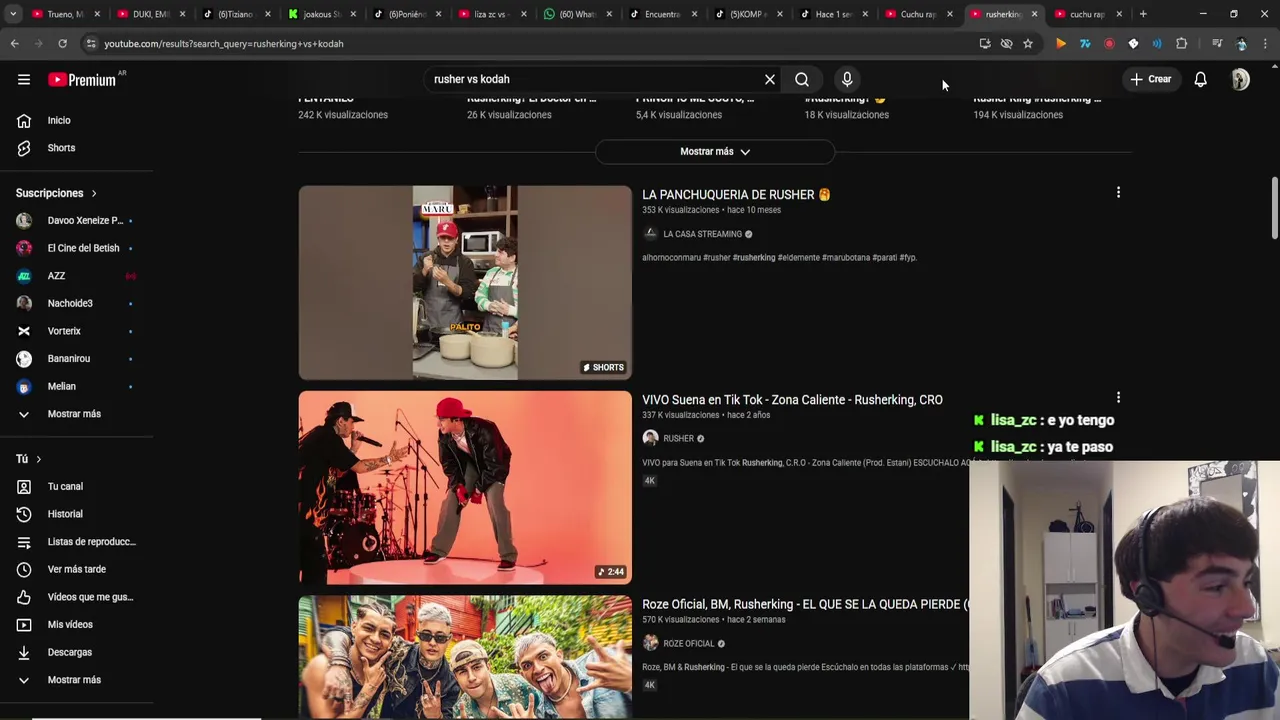Open Roze Oficial video title
Screen dimensions: 1280x720
click(x=805, y=605)
